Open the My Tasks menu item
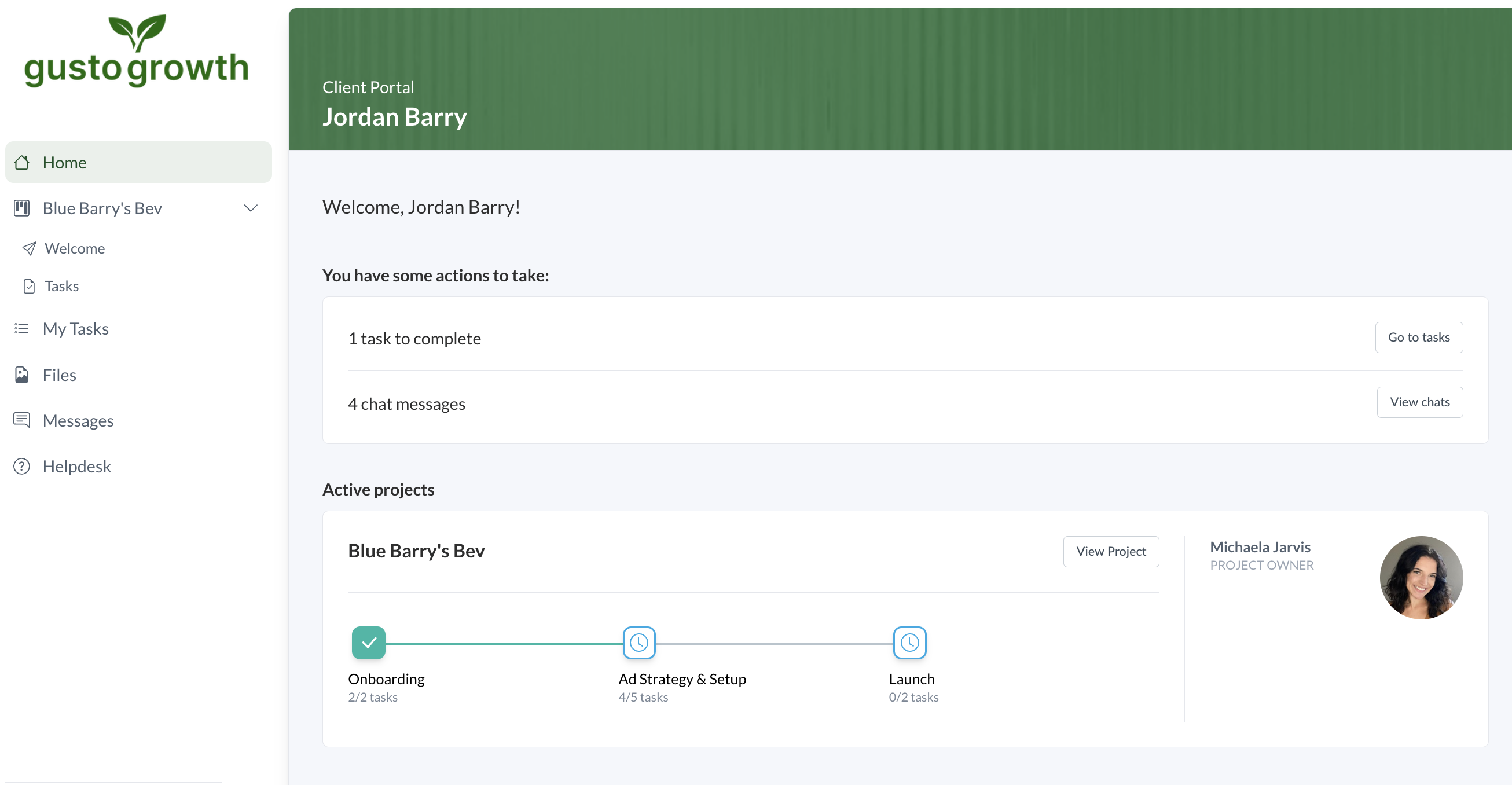The height and width of the screenshot is (785, 1512). click(76, 328)
